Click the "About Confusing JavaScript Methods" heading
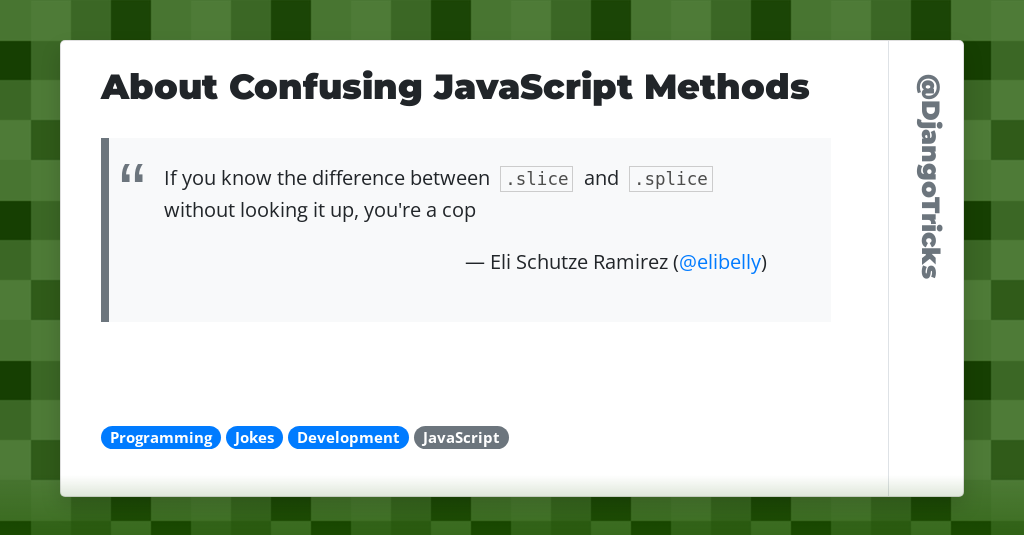The height and width of the screenshot is (535, 1024). (455, 88)
